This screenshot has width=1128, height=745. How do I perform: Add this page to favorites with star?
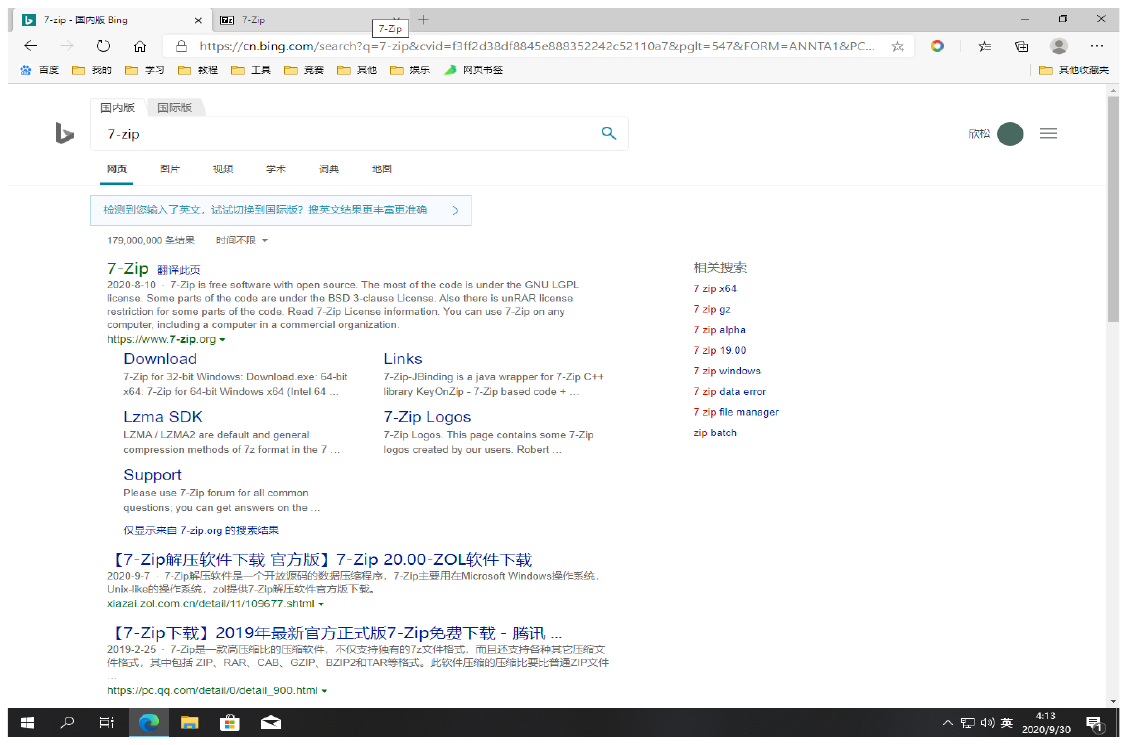click(897, 46)
